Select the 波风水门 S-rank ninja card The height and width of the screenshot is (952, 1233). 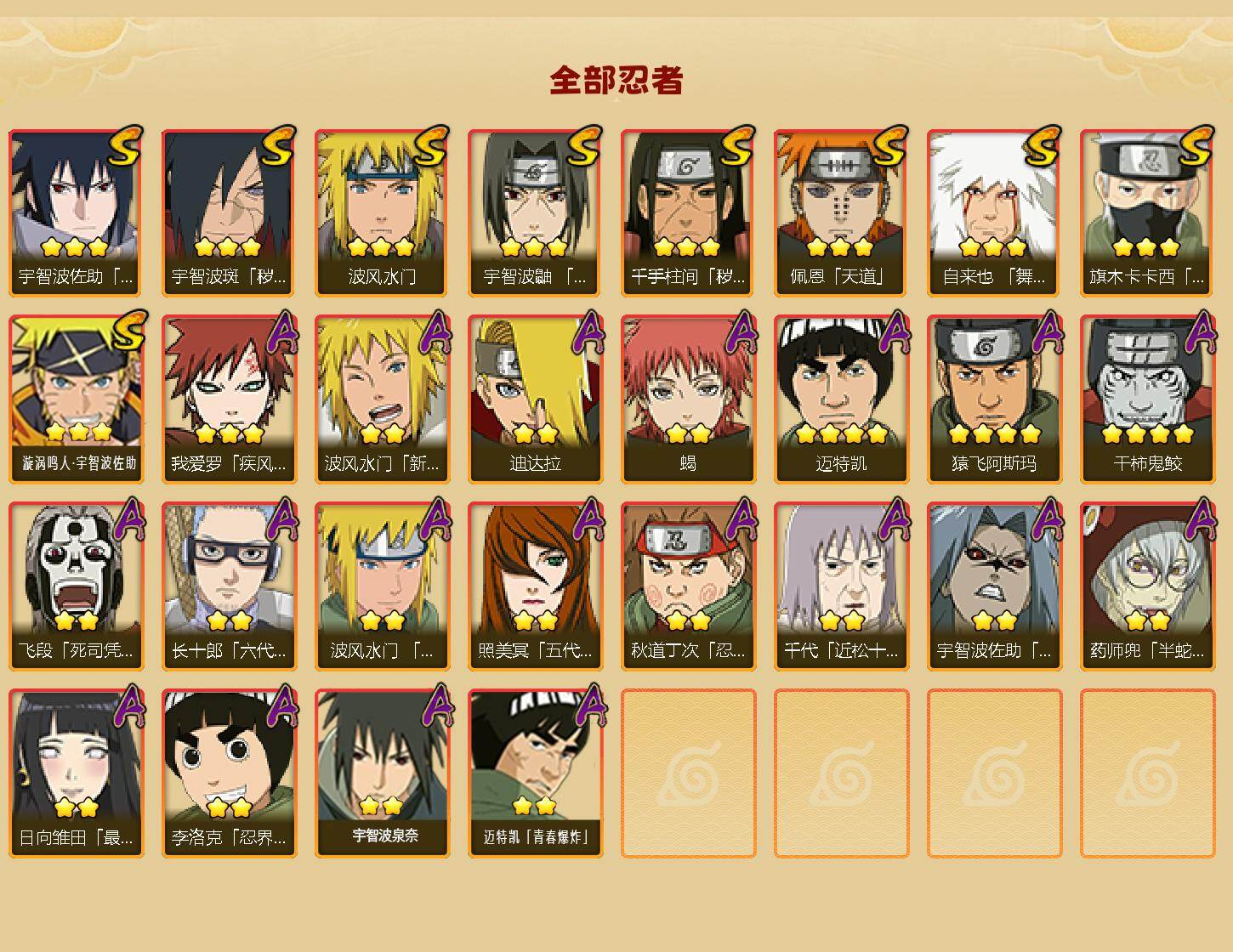[382, 212]
